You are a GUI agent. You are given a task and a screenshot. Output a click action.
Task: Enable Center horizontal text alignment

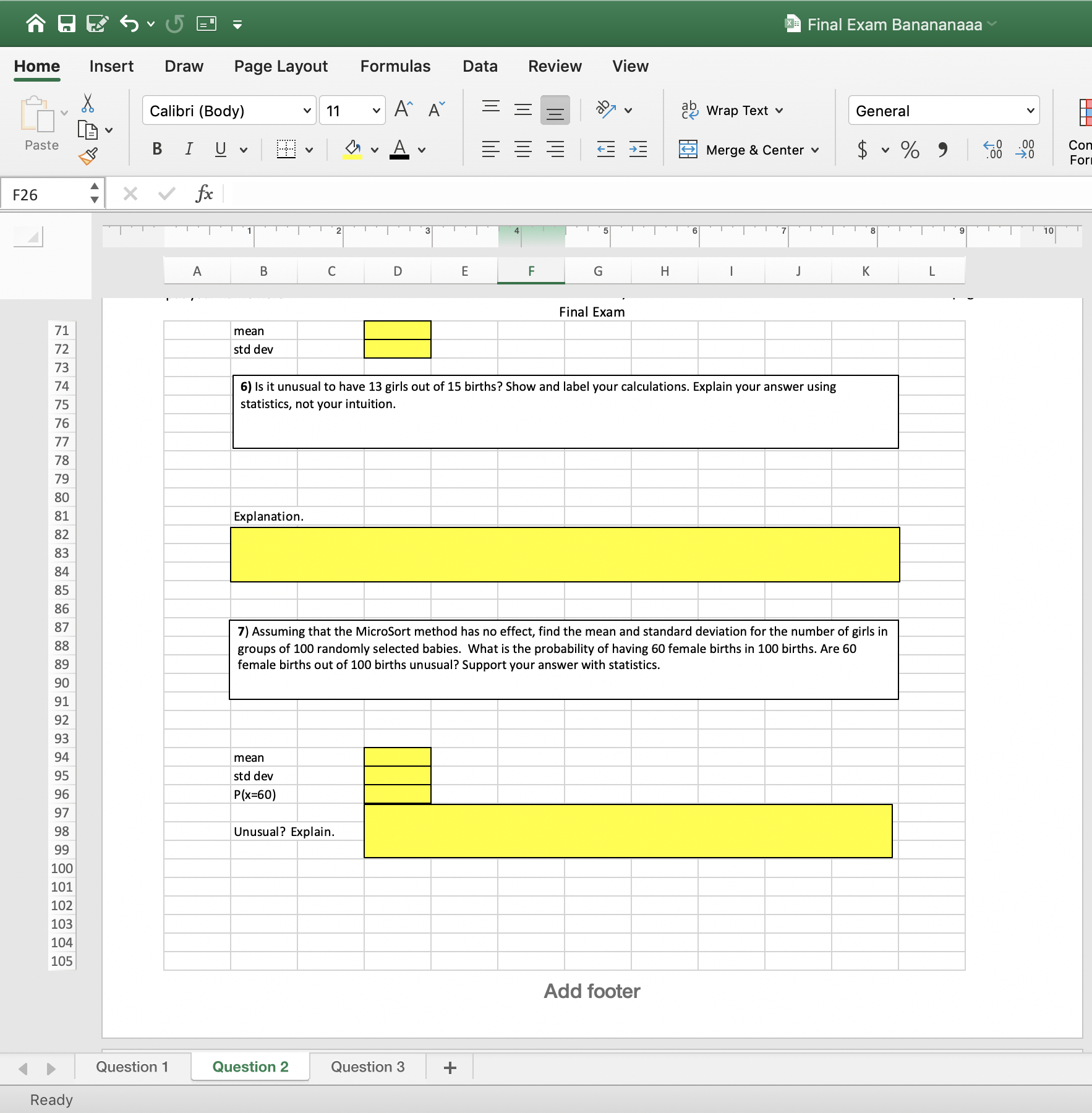pos(523,149)
